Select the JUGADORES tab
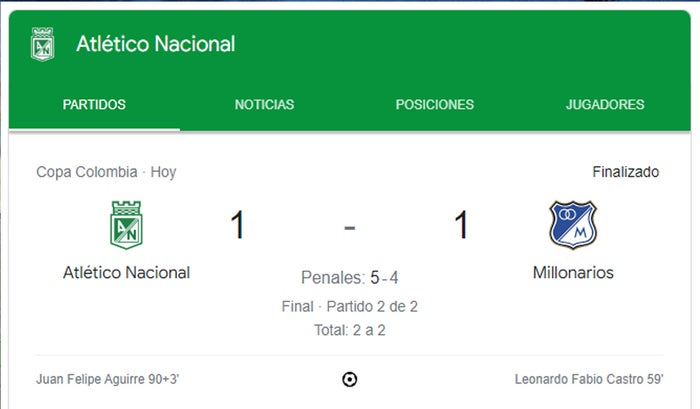This screenshot has width=700, height=409. 604,104
